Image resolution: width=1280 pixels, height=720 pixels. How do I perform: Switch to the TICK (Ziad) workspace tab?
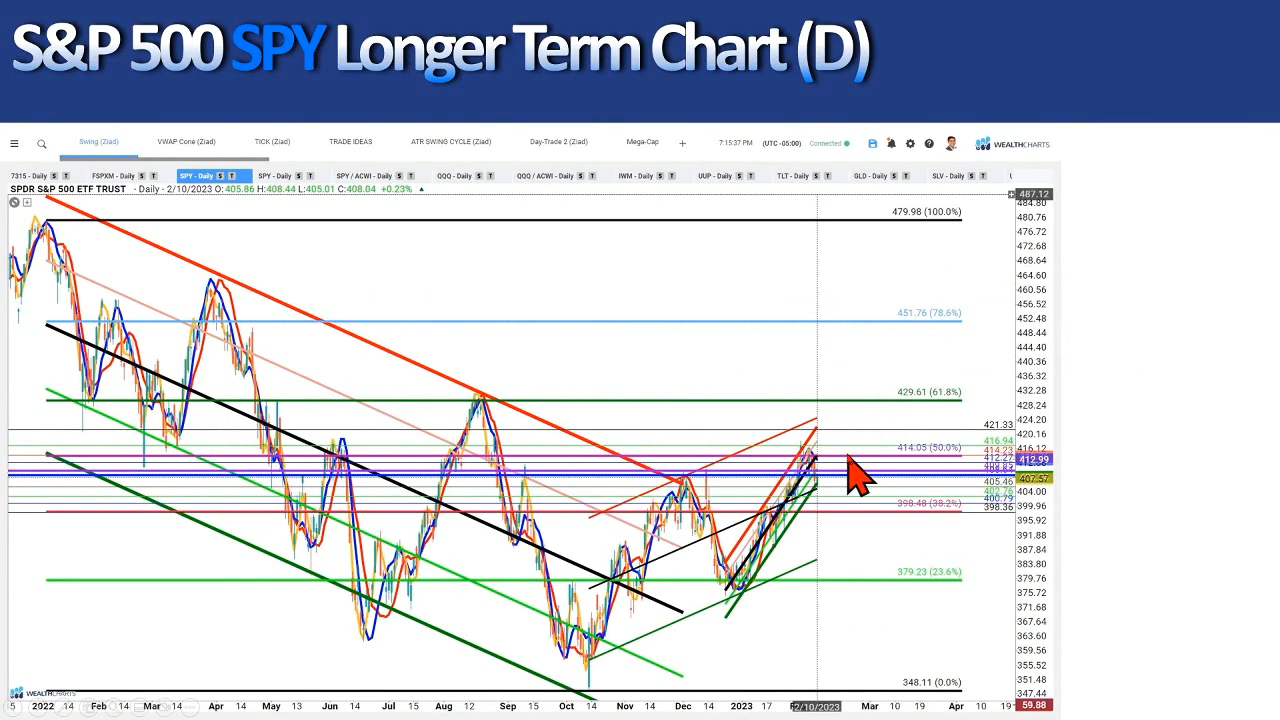(x=272, y=142)
